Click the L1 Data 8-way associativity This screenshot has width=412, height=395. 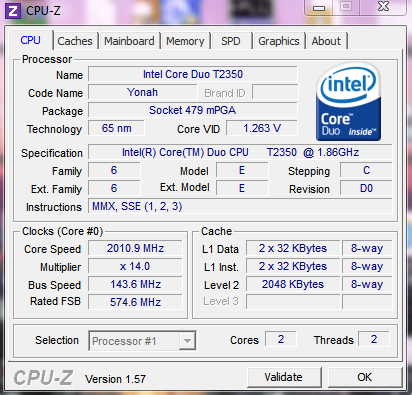367,248
